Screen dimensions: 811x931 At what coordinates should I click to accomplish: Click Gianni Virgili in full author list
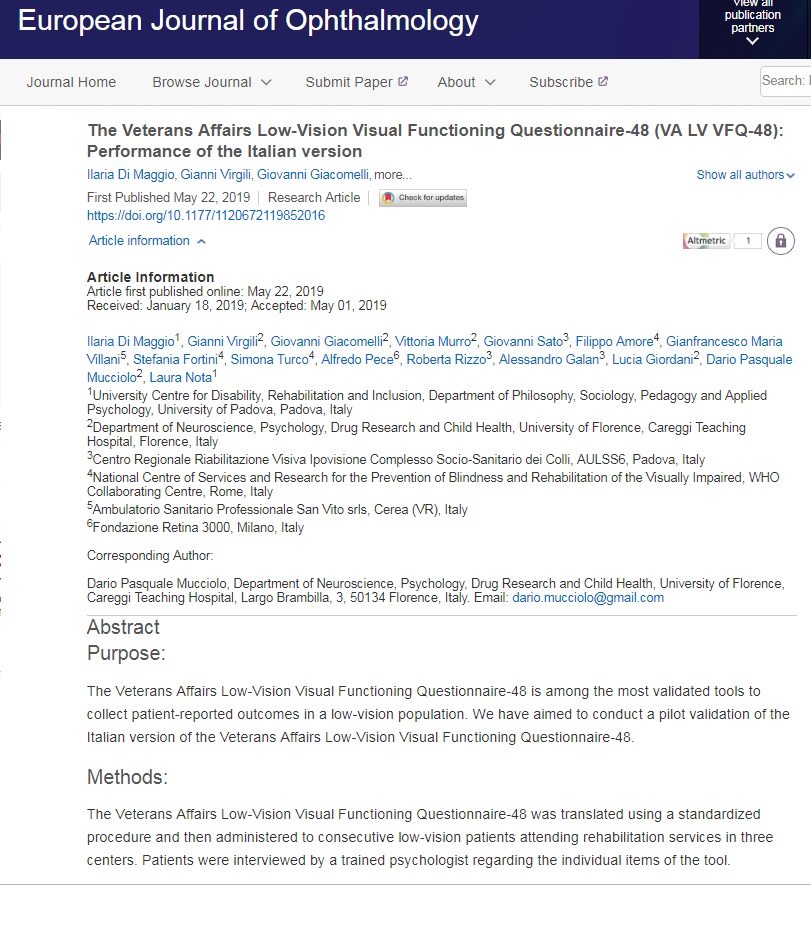(223, 341)
